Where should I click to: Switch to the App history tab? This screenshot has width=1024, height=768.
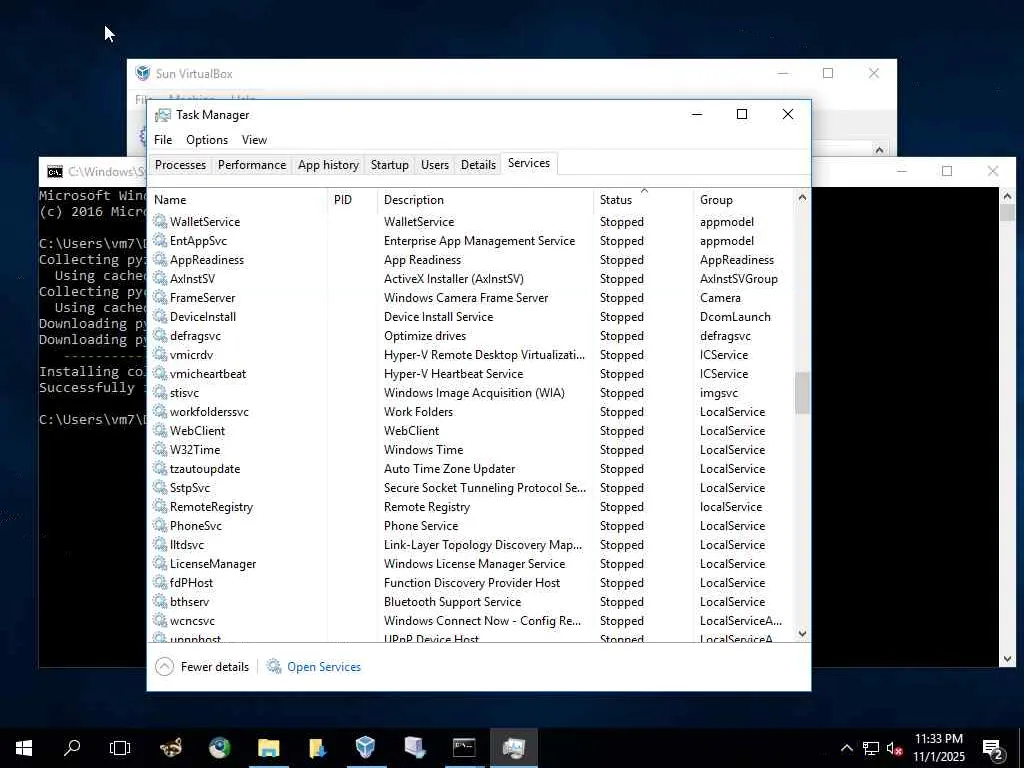pos(328,165)
